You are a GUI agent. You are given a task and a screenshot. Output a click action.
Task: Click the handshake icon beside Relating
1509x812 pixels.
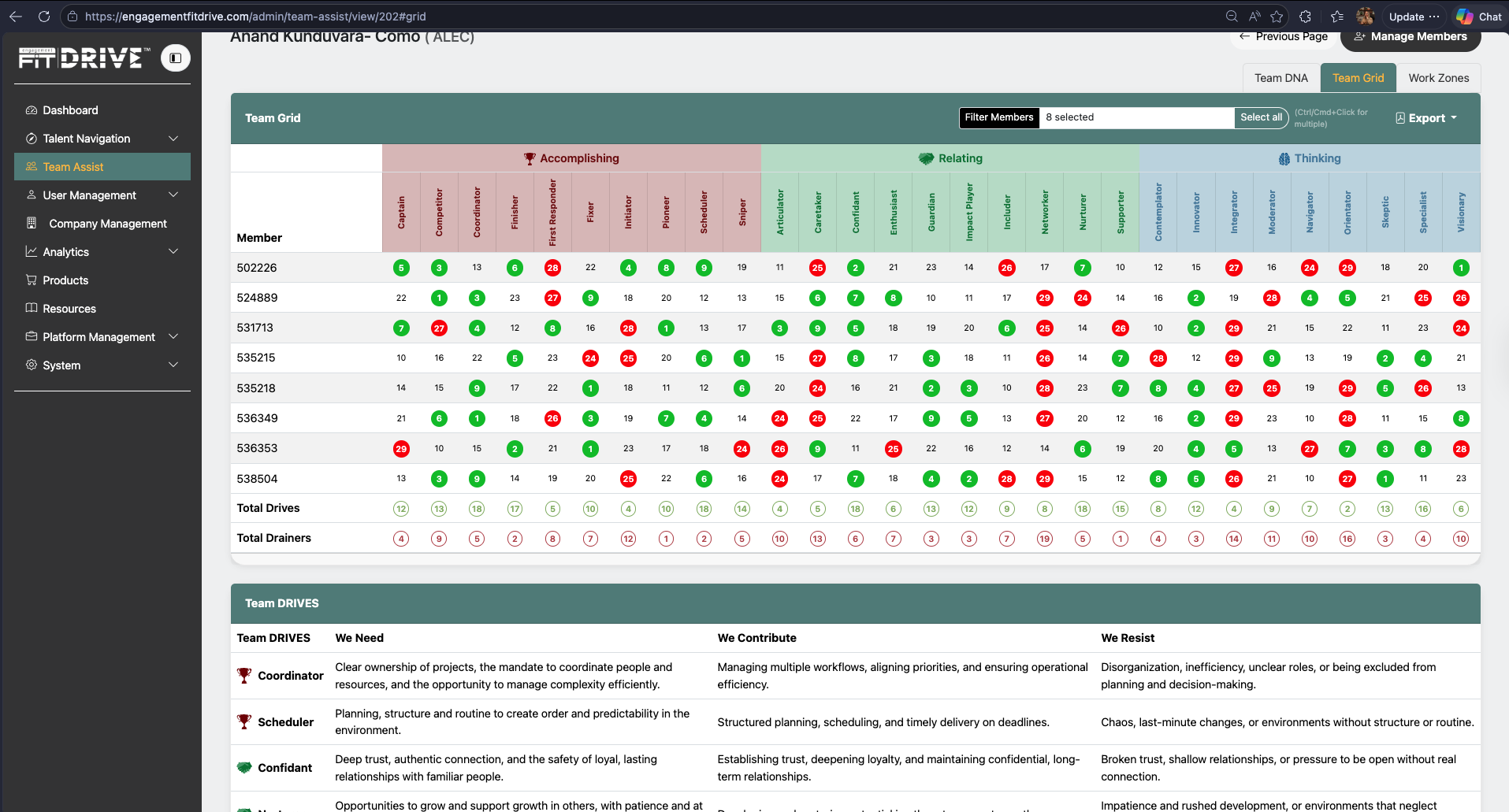[926, 158]
